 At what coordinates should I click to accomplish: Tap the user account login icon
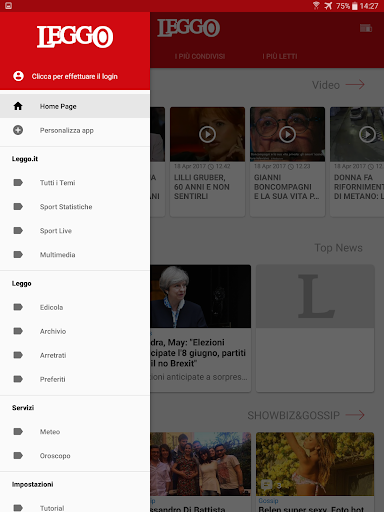pos(18,76)
